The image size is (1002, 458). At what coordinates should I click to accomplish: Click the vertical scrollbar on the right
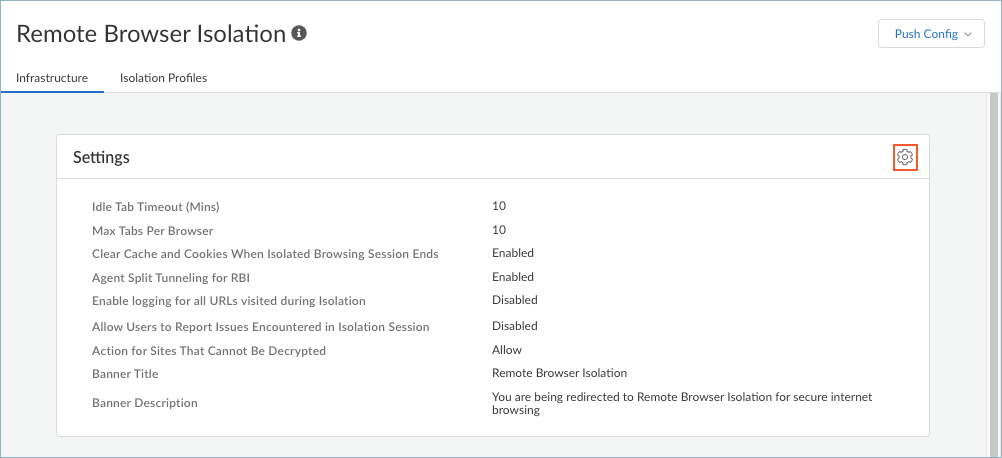pyautogui.click(x=993, y=270)
